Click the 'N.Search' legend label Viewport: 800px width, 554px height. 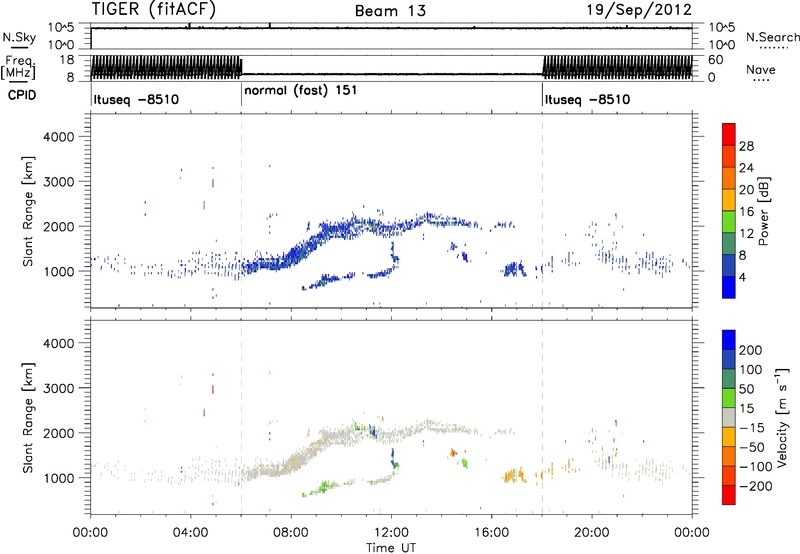pyautogui.click(x=772, y=37)
